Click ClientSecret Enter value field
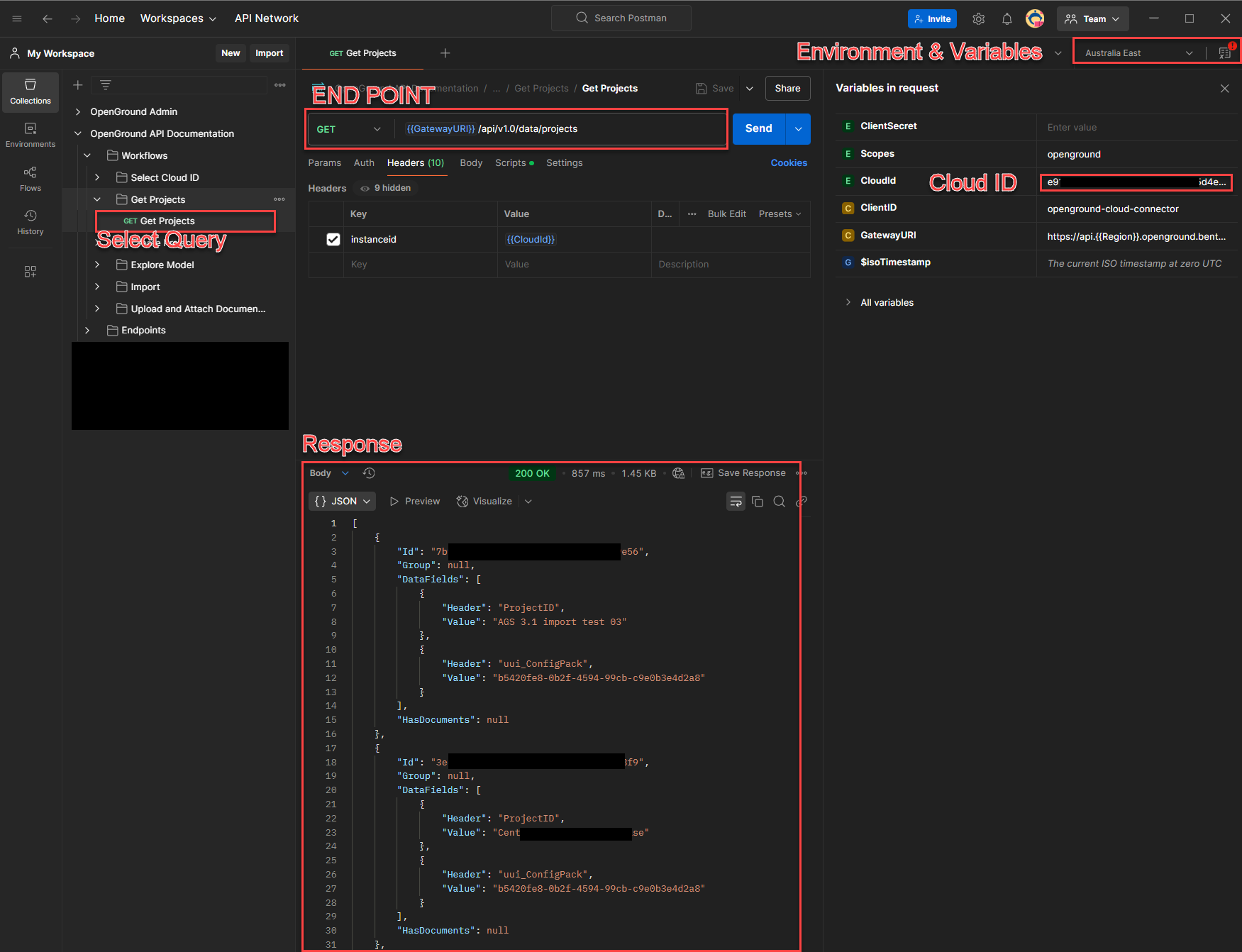 click(1137, 128)
